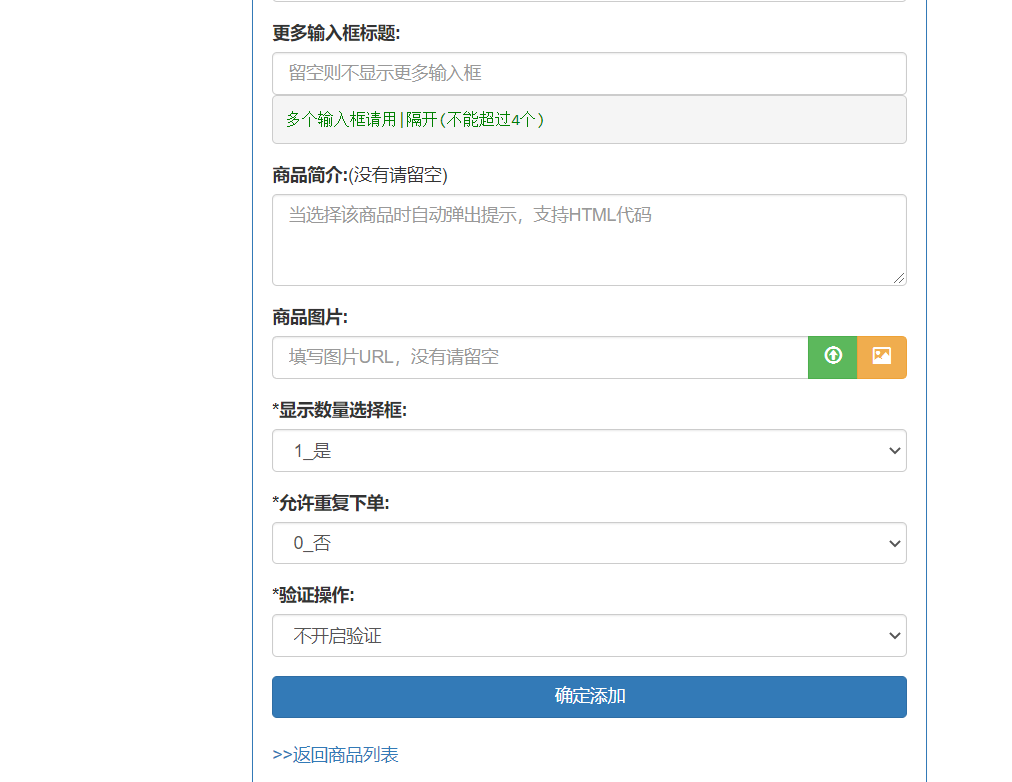1012x782 pixels.
Task: Click the *验证操作 label
Action: tap(313, 595)
